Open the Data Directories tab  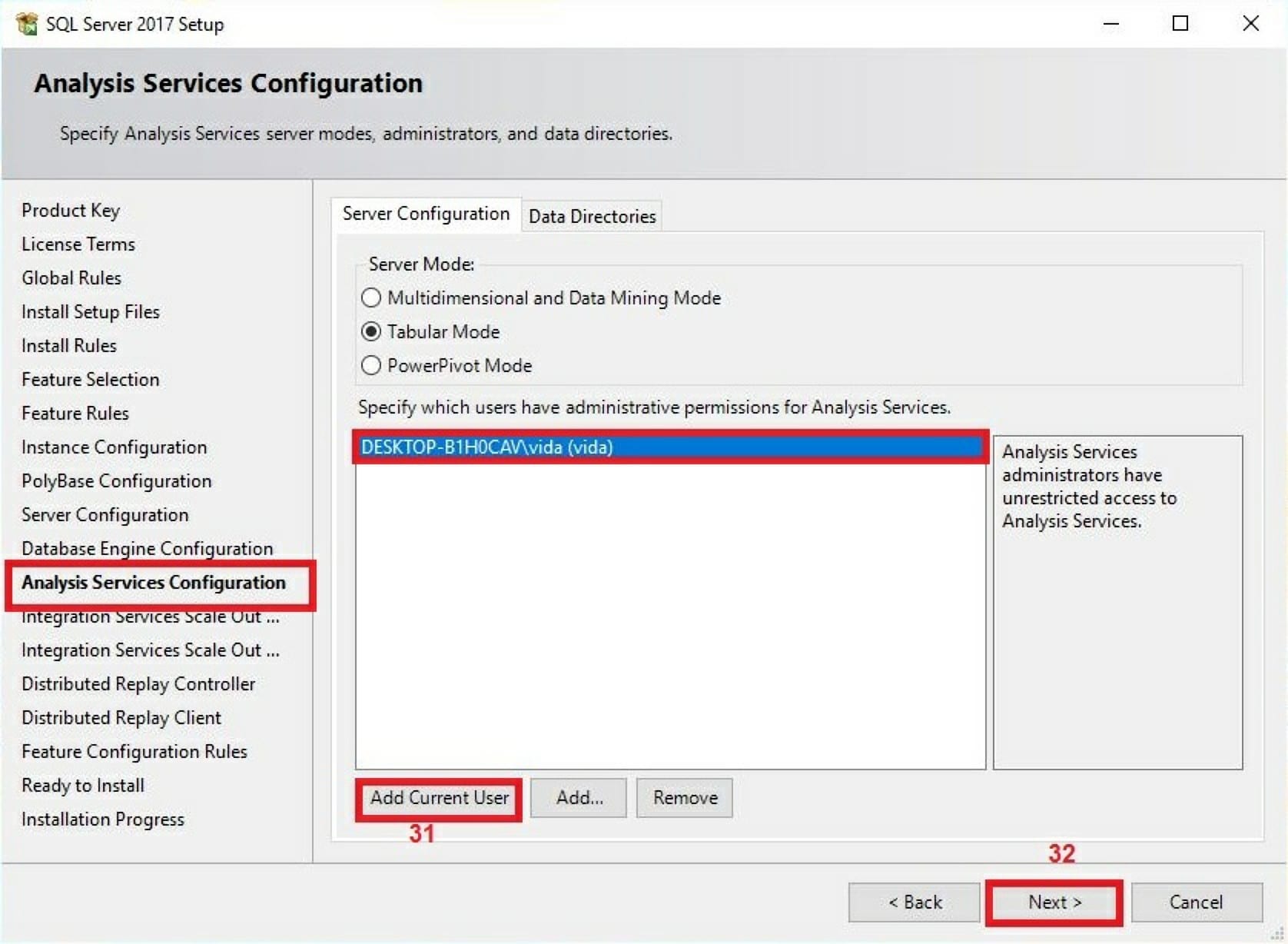(592, 216)
